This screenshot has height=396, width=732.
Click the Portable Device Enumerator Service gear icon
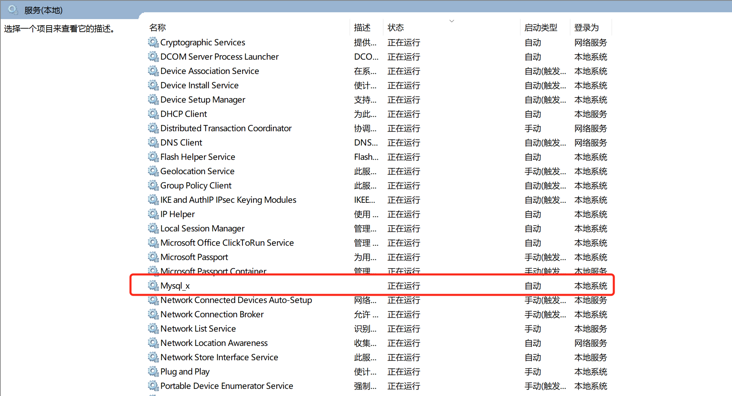[153, 386]
